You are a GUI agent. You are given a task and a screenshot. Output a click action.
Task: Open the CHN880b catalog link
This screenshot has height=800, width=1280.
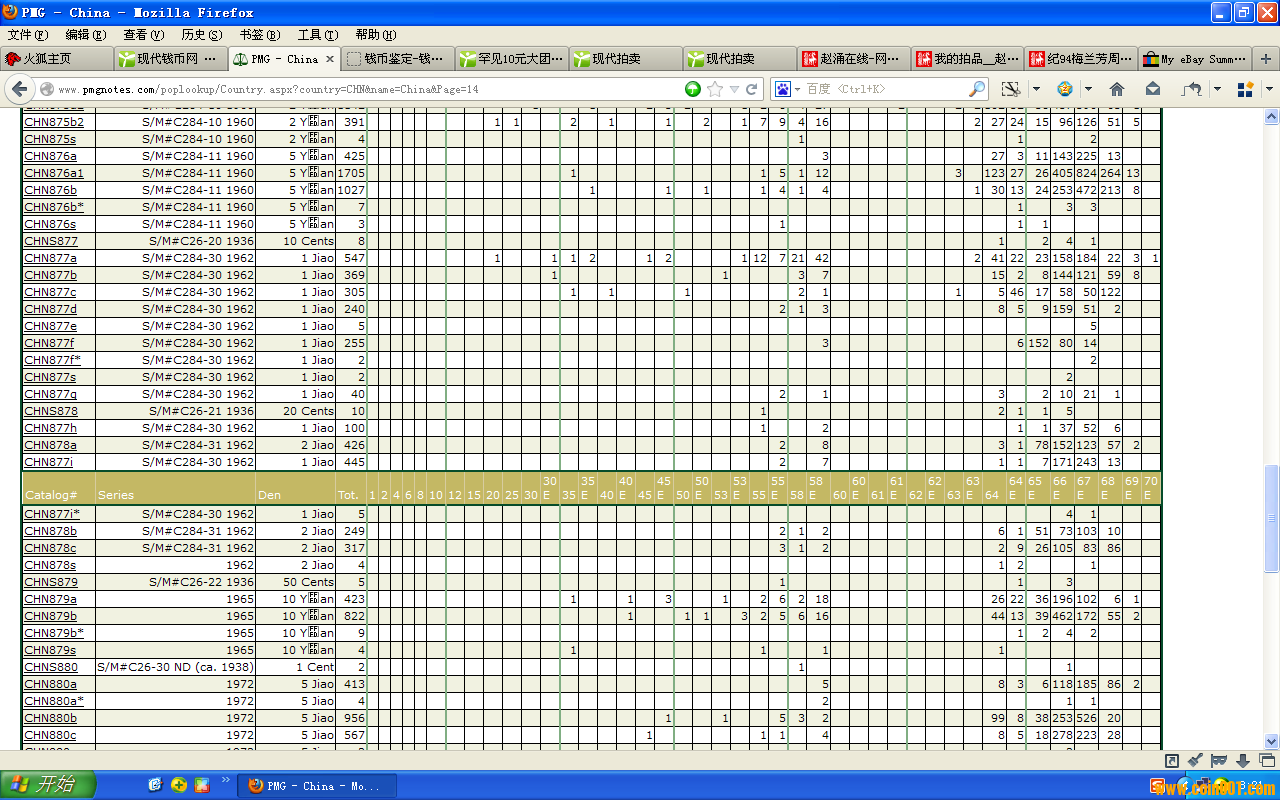[x=50, y=718]
